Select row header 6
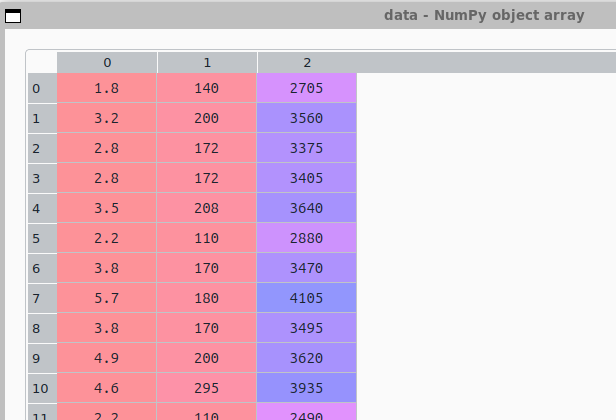This screenshot has width=616, height=420. (42, 268)
